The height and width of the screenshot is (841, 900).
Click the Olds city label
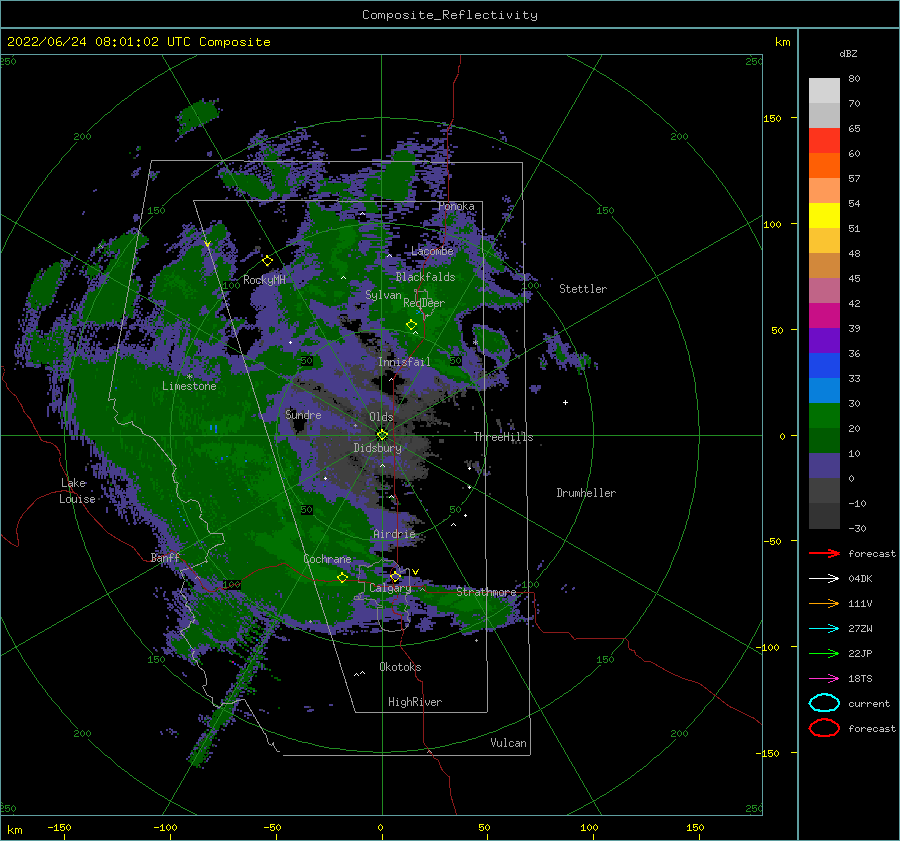pos(381,417)
